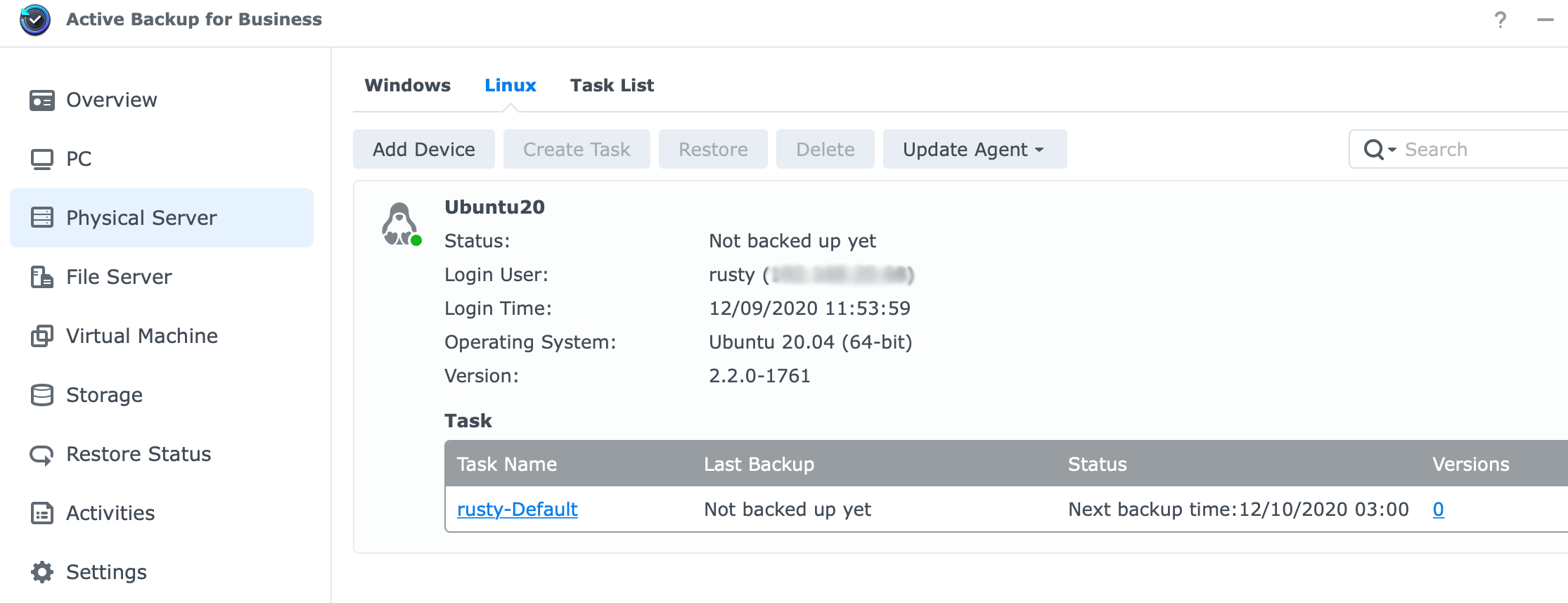Switch to the Linux tab
Screen dimensions: 1568x603
pos(510,85)
